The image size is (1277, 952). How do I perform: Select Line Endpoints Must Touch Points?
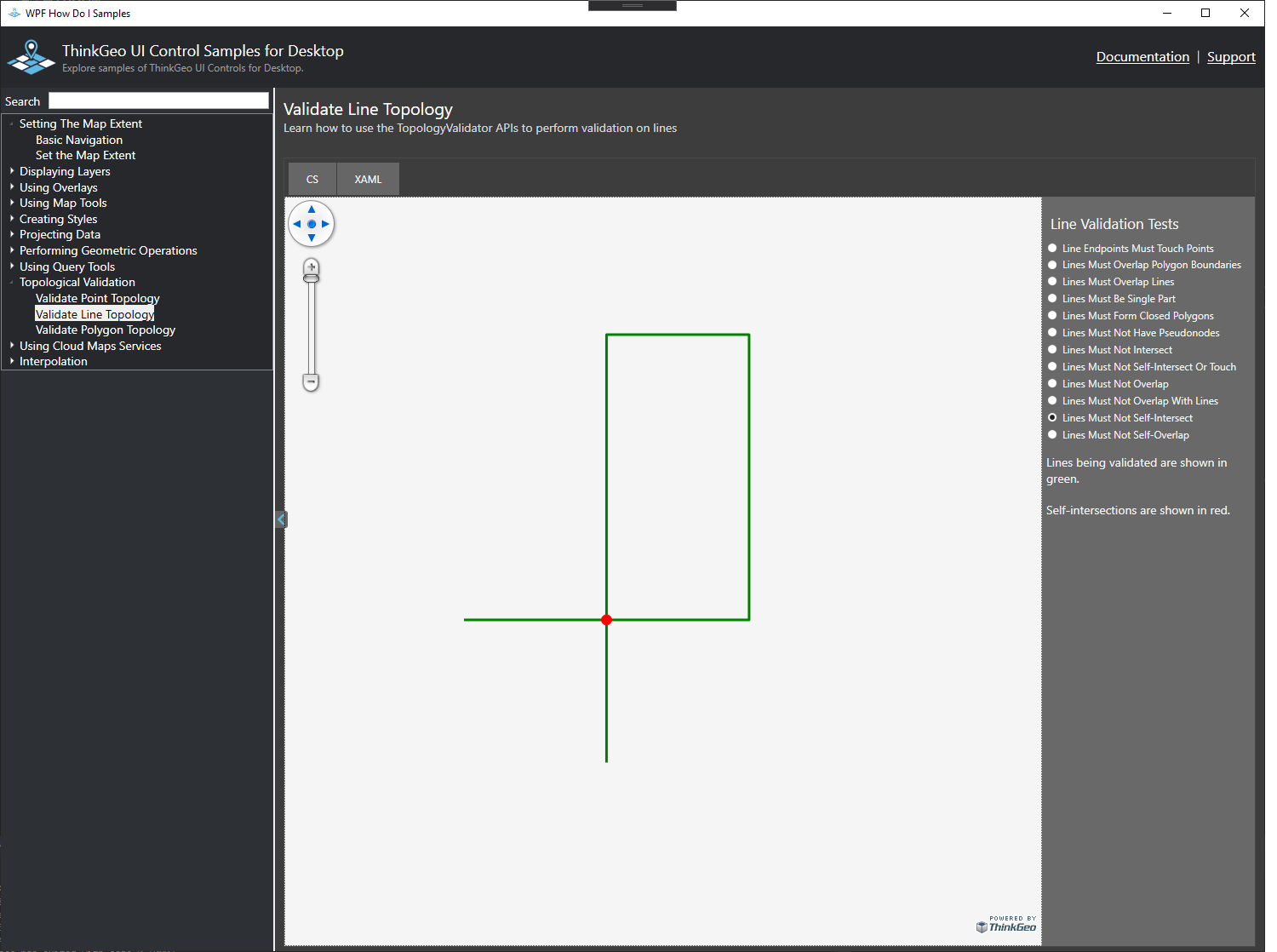(1131, 249)
